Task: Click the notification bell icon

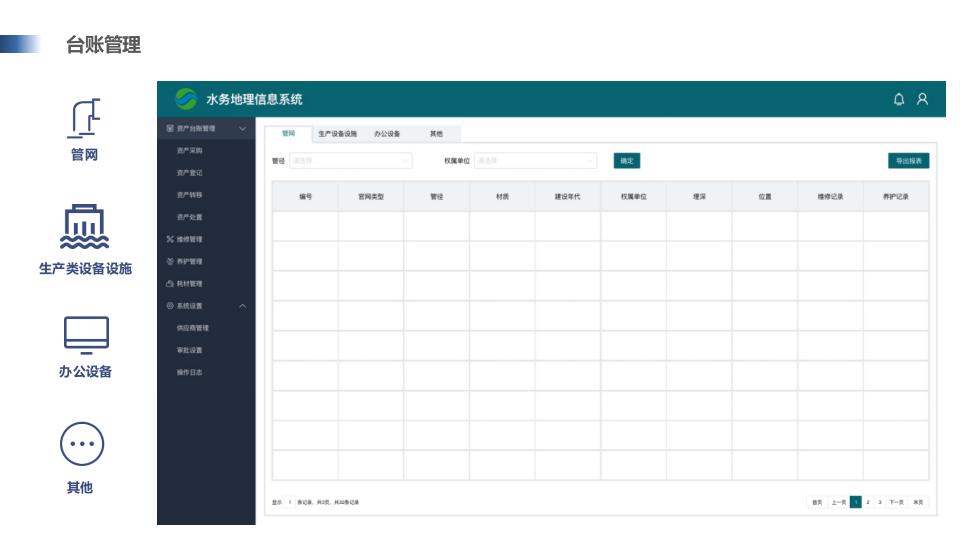Action: (x=898, y=99)
